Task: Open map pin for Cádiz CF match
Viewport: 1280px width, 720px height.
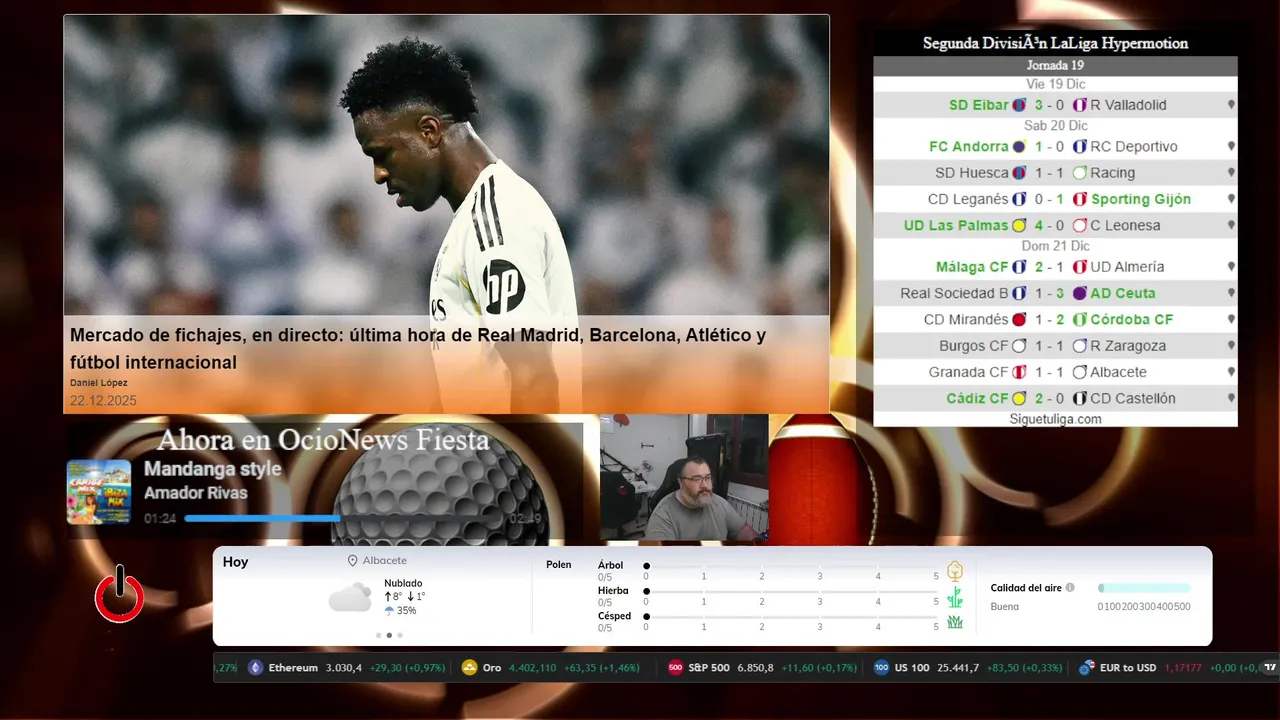Action: pyautogui.click(x=1231, y=398)
